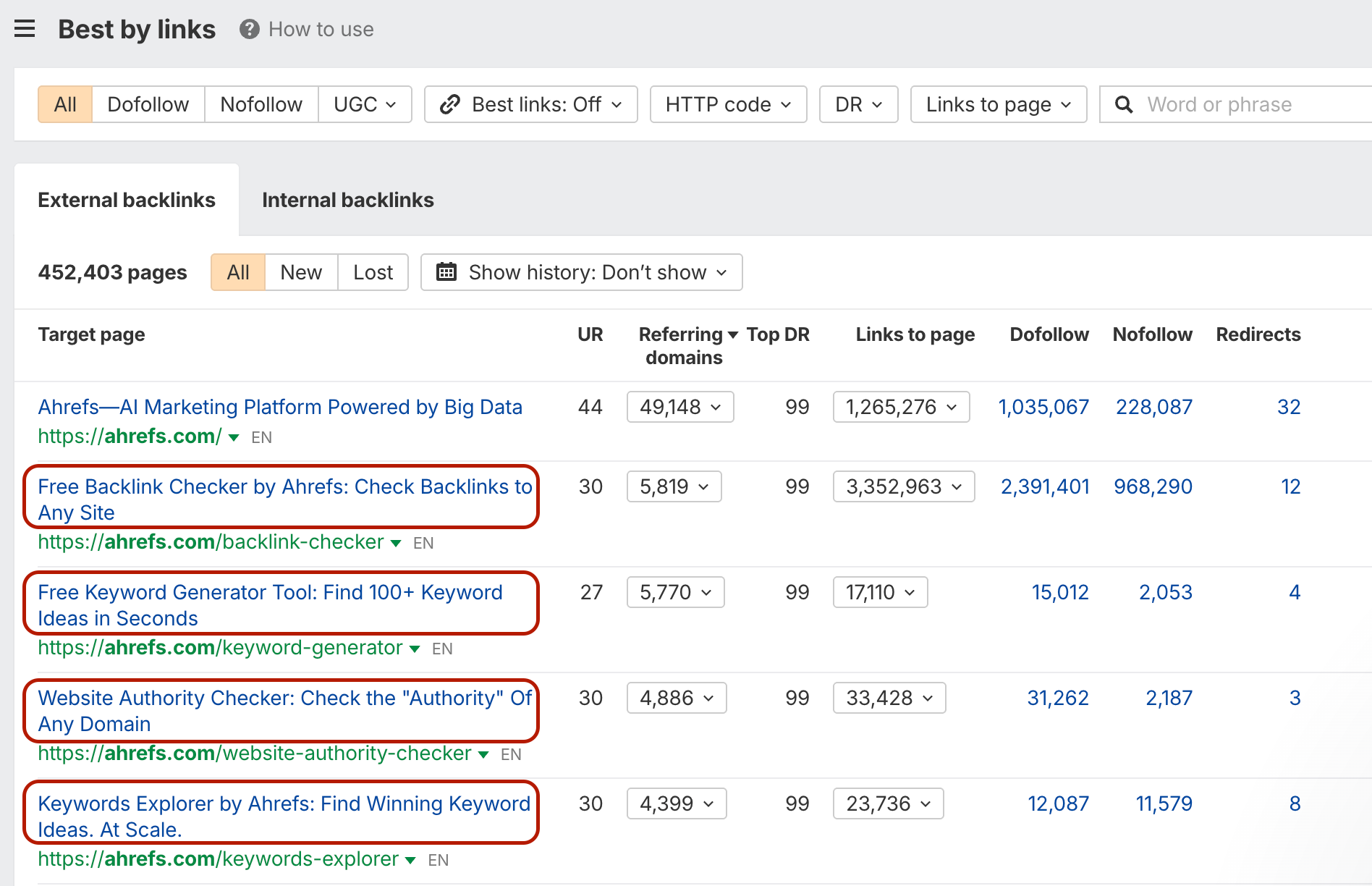Viewport: 1372px width, 886px height.
Task: Sort by Top DR column header
Action: (778, 334)
